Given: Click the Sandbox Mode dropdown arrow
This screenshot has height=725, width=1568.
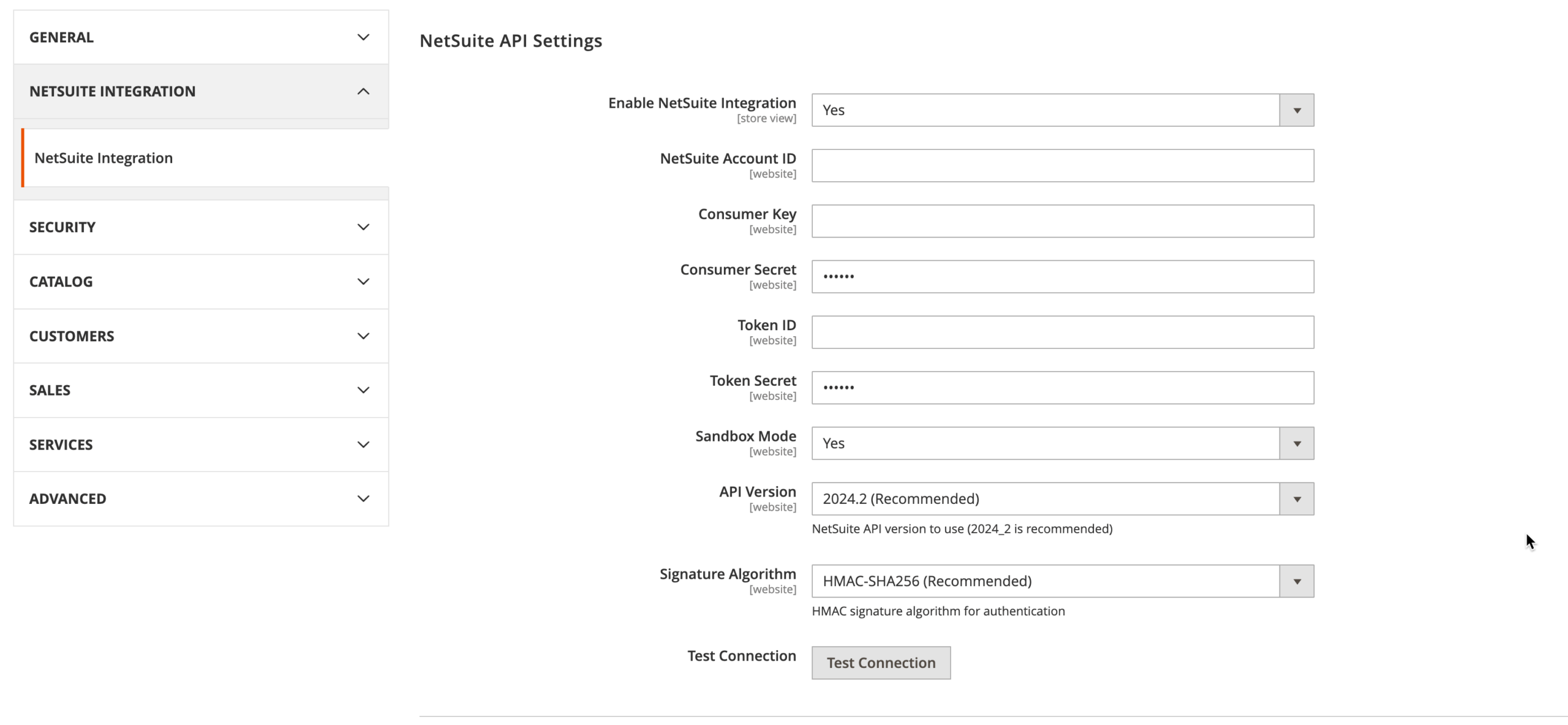Looking at the screenshot, I should pyautogui.click(x=1296, y=443).
